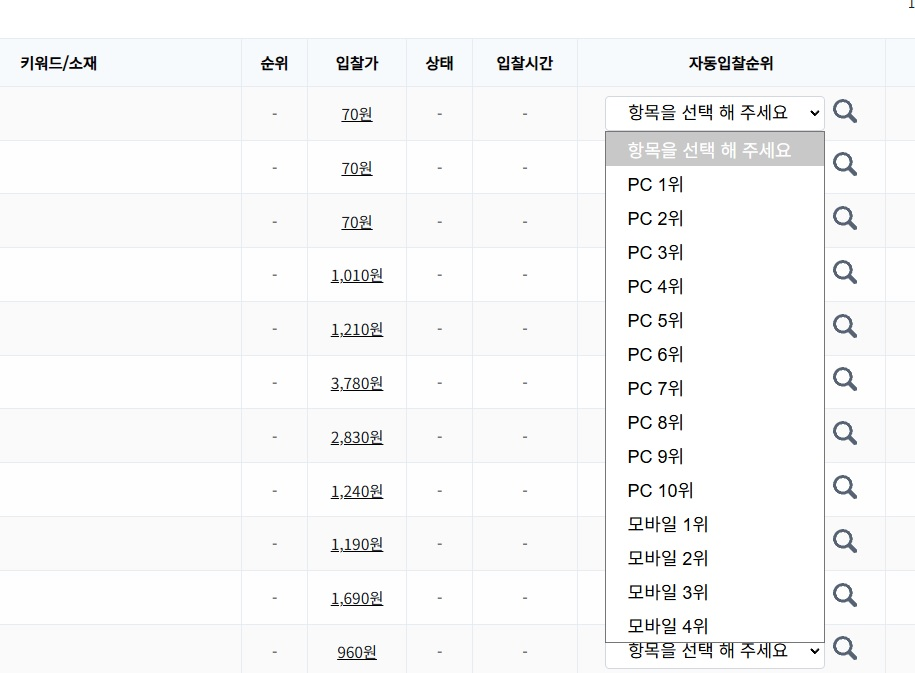Choose the 모바일 4위 option
The image size is (915, 673).
(668, 627)
